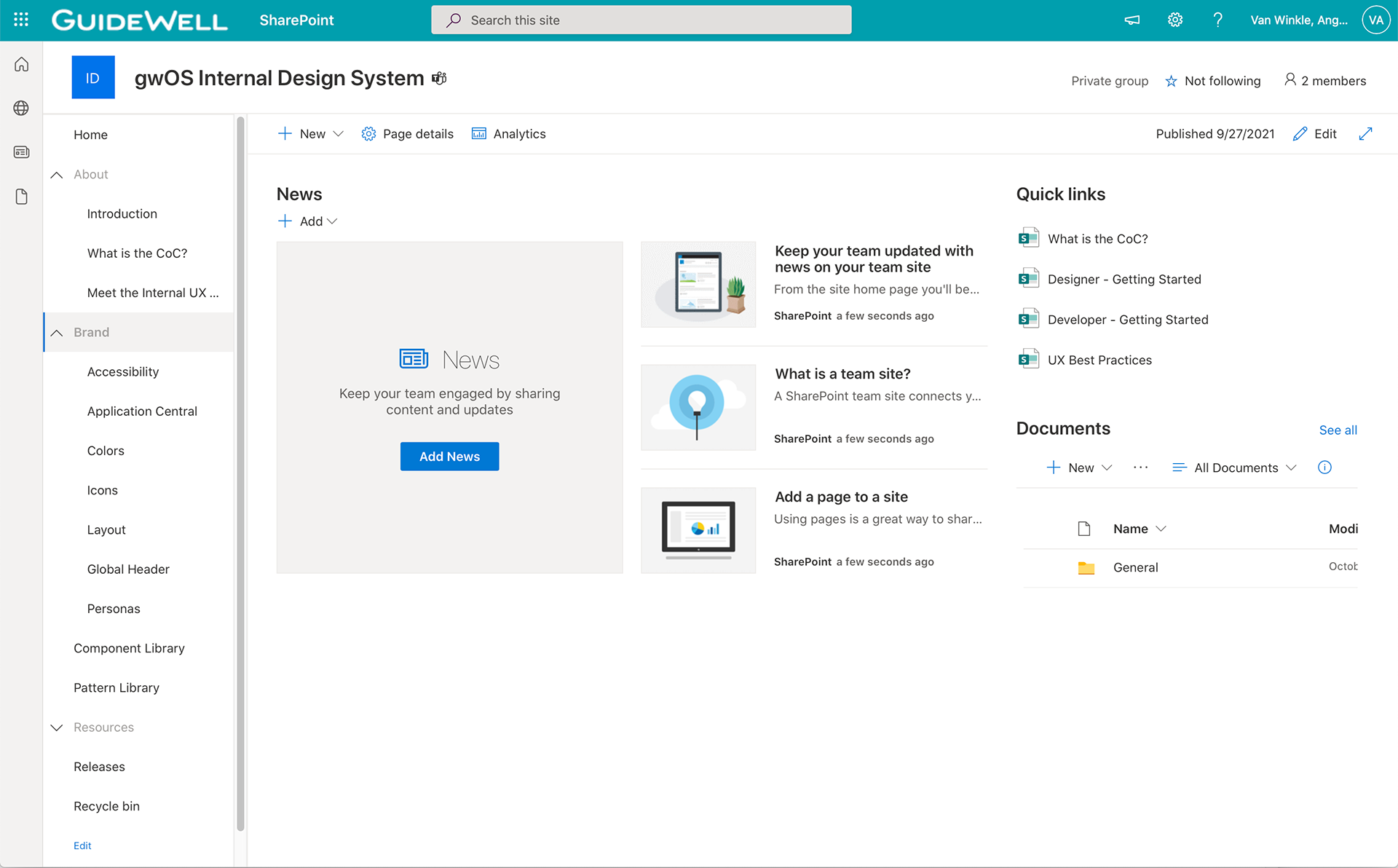
Task: Click the GuideWell logo
Action: tap(140, 20)
